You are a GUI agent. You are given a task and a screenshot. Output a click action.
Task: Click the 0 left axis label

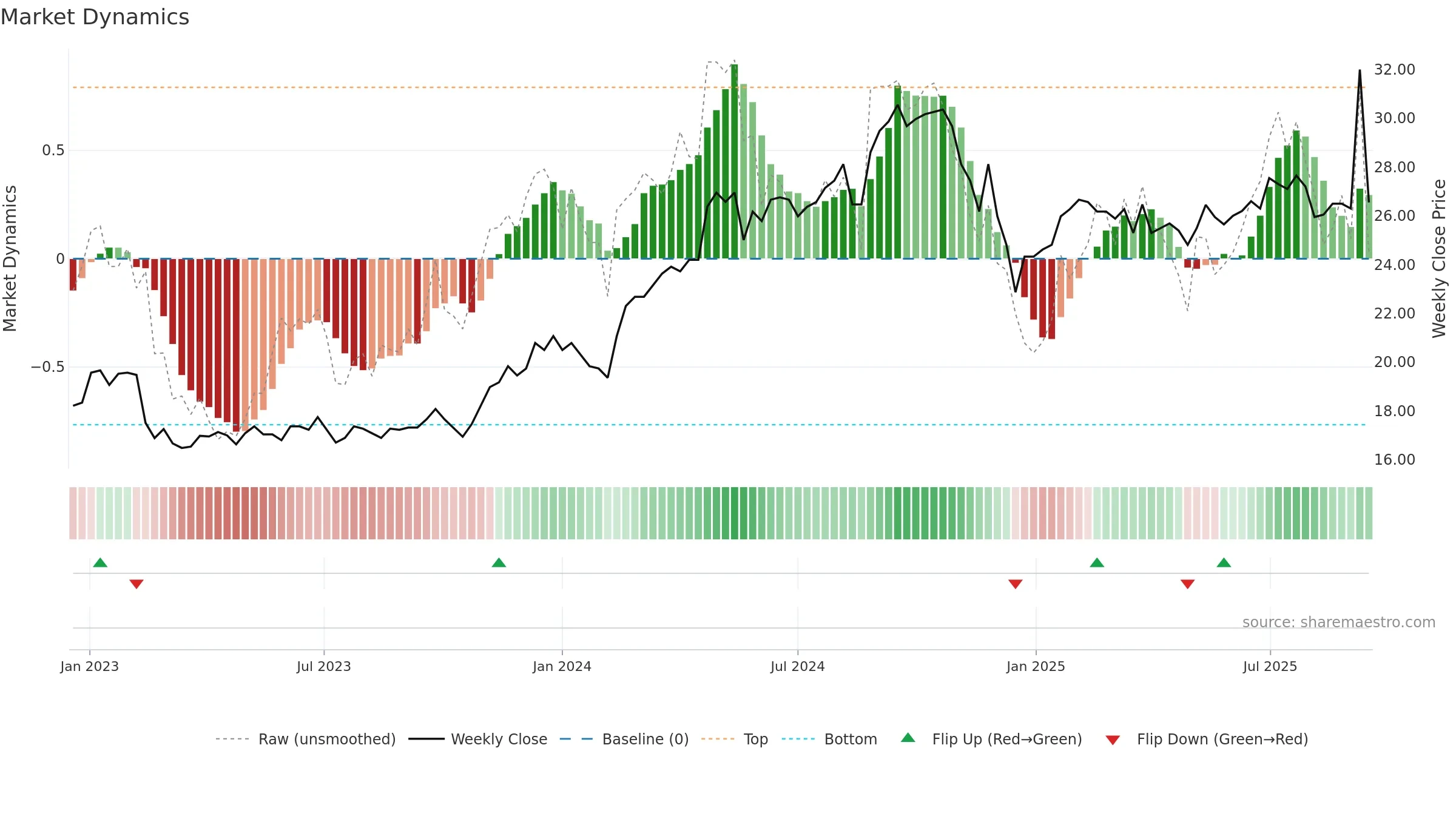[x=60, y=258]
